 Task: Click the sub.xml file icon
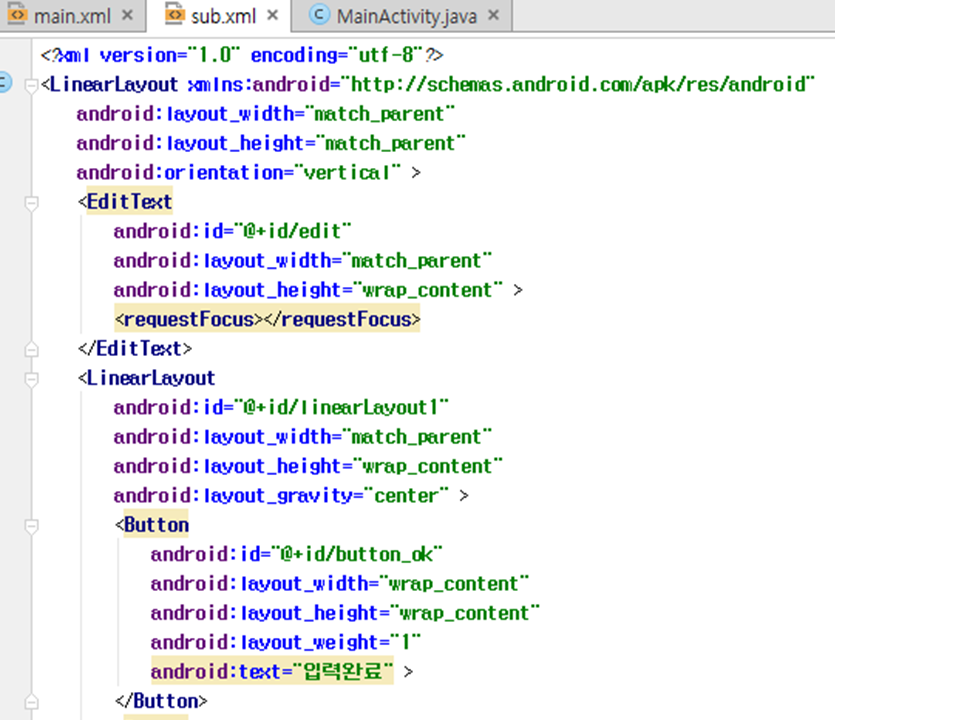pyautogui.click(x=174, y=15)
